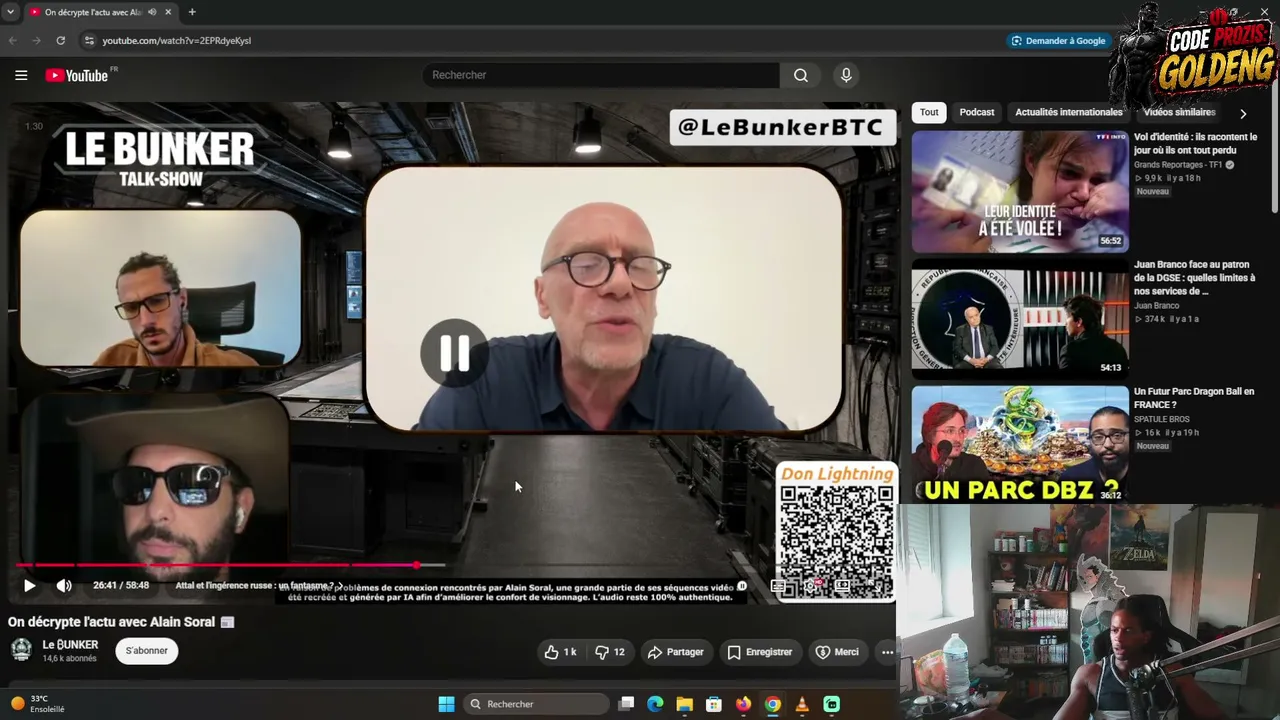Open Firefox from the taskbar
The height and width of the screenshot is (720, 1280).
click(x=743, y=704)
